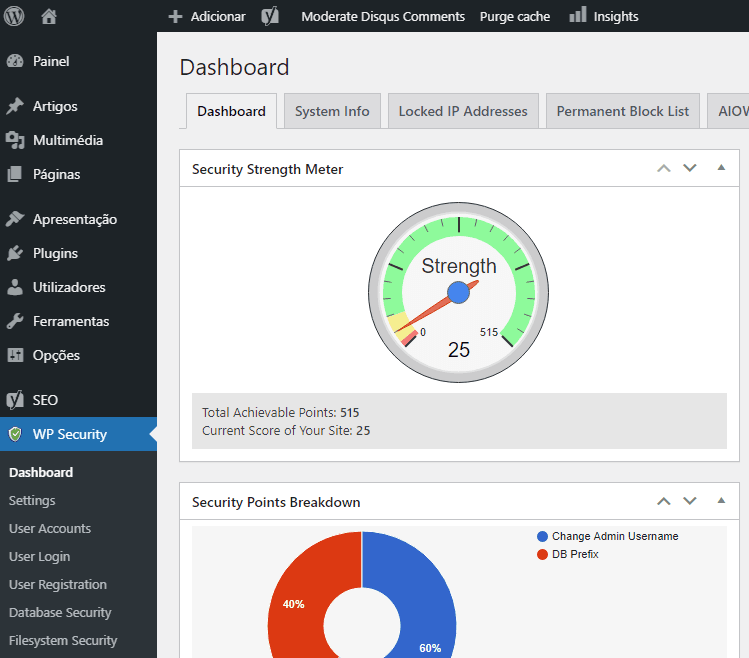Click the blue Change Admin Username legend dot

[542, 537]
